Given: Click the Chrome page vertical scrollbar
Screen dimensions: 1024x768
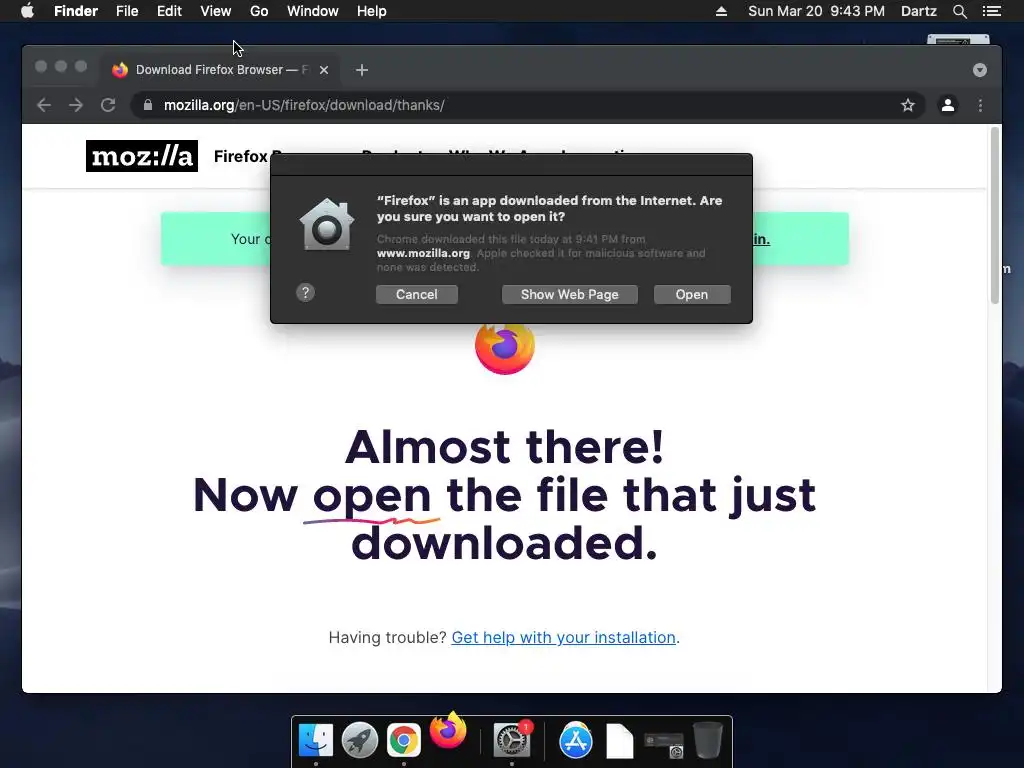Looking at the screenshot, I should pyautogui.click(x=995, y=216).
